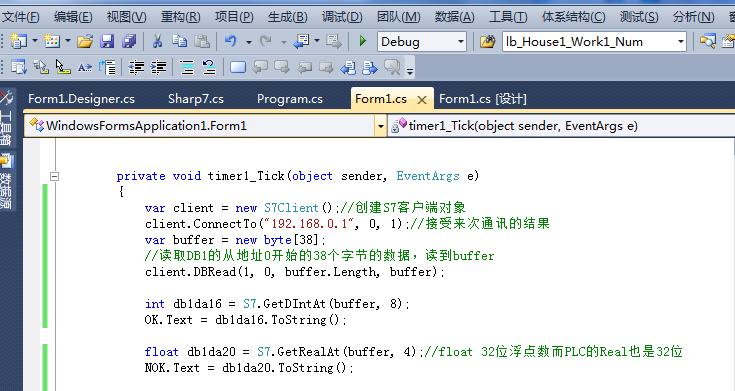Comment out the selected lines icon
The width and height of the screenshot is (735, 391).
[x=187, y=67]
